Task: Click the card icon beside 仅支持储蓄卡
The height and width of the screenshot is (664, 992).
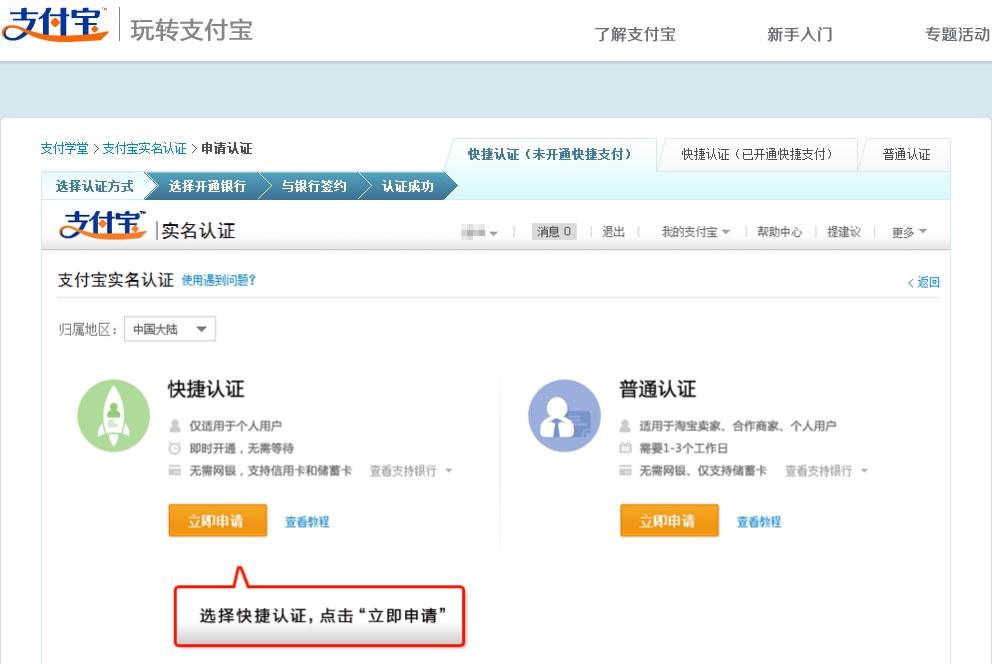Action: coord(625,470)
